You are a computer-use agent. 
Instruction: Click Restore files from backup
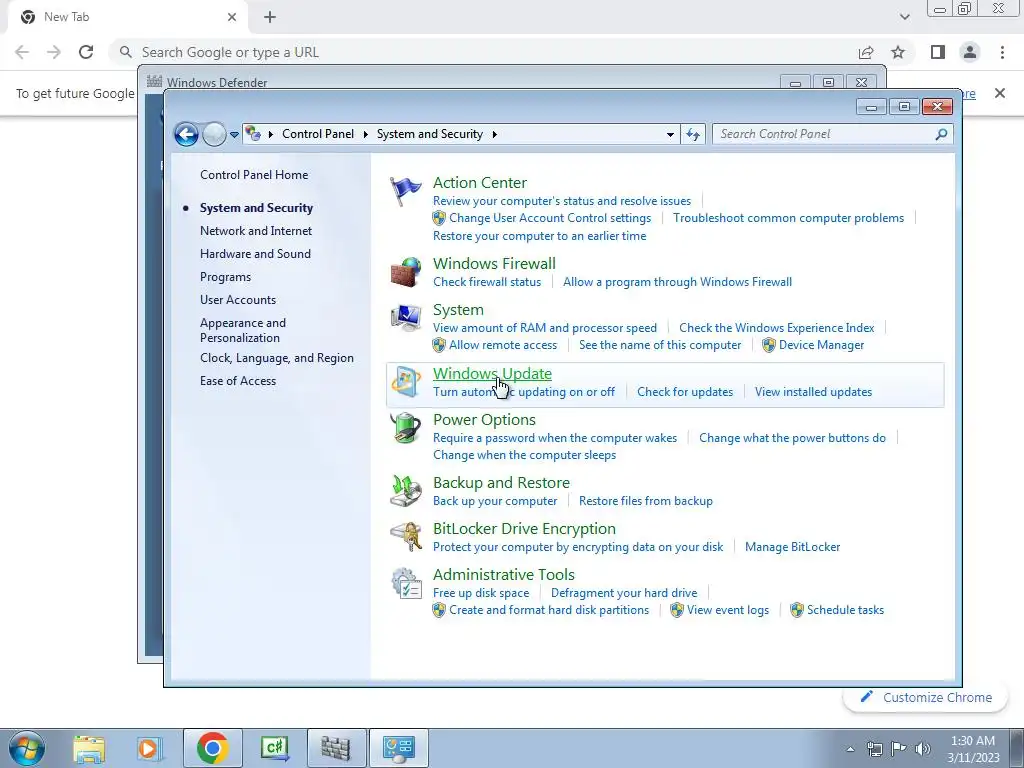click(646, 501)
